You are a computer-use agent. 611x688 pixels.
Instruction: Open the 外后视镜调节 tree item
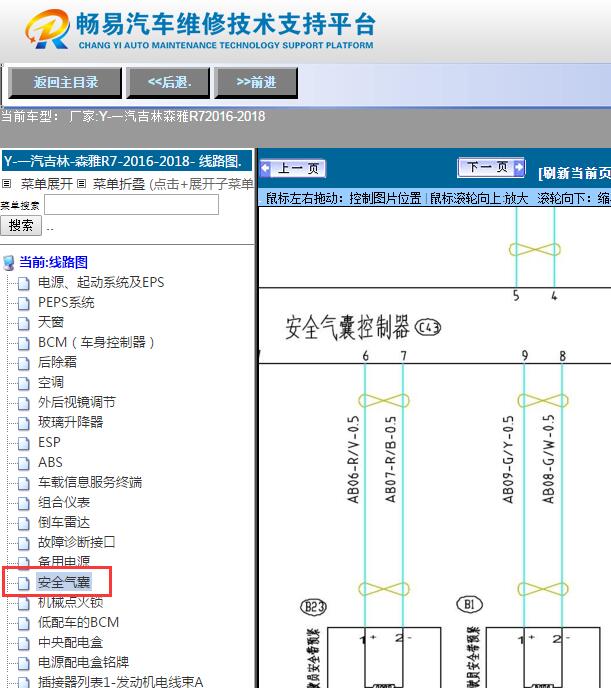click(x=77, y=402)
